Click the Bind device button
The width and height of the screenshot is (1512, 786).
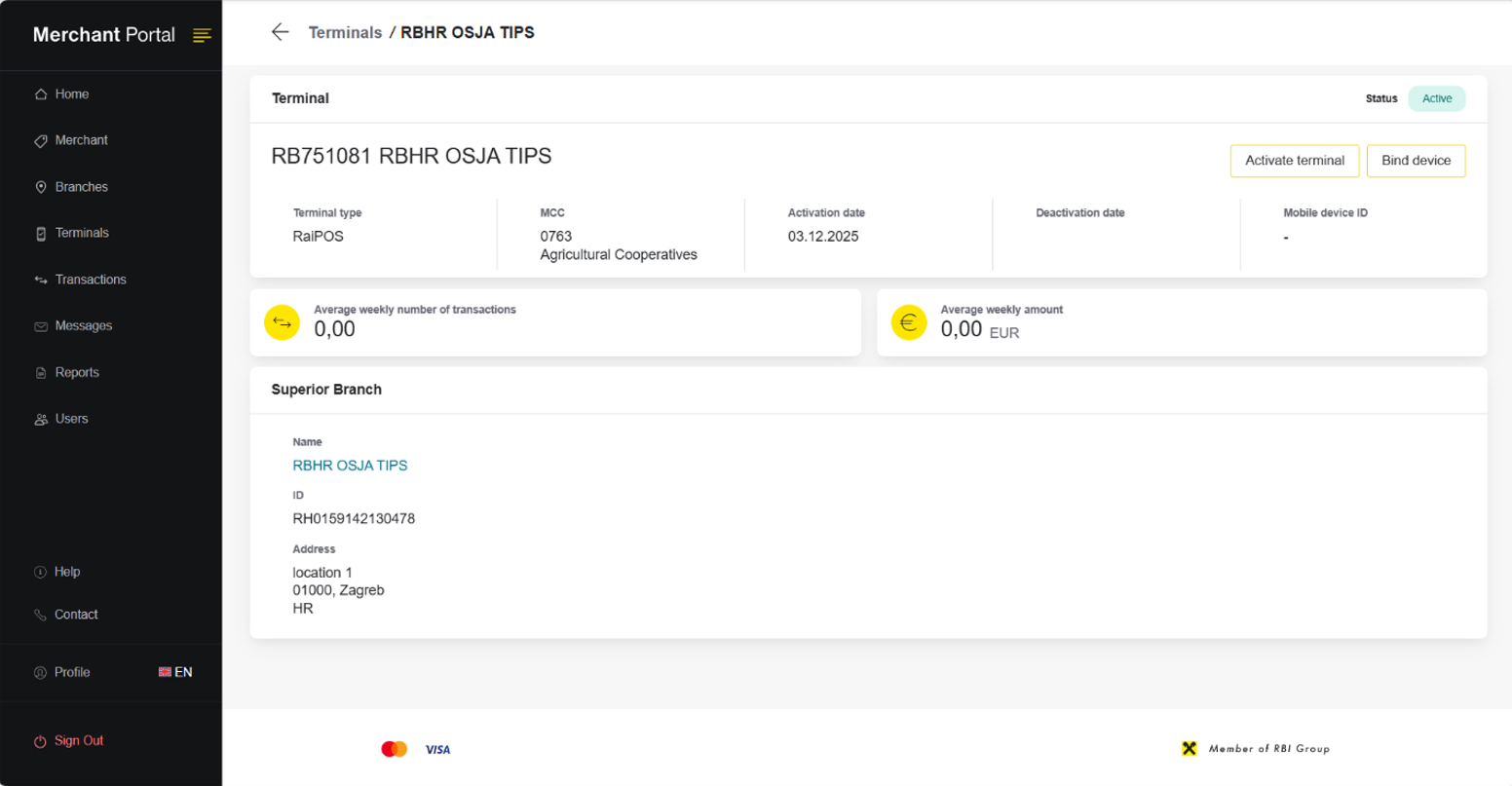click(1417, 161)
